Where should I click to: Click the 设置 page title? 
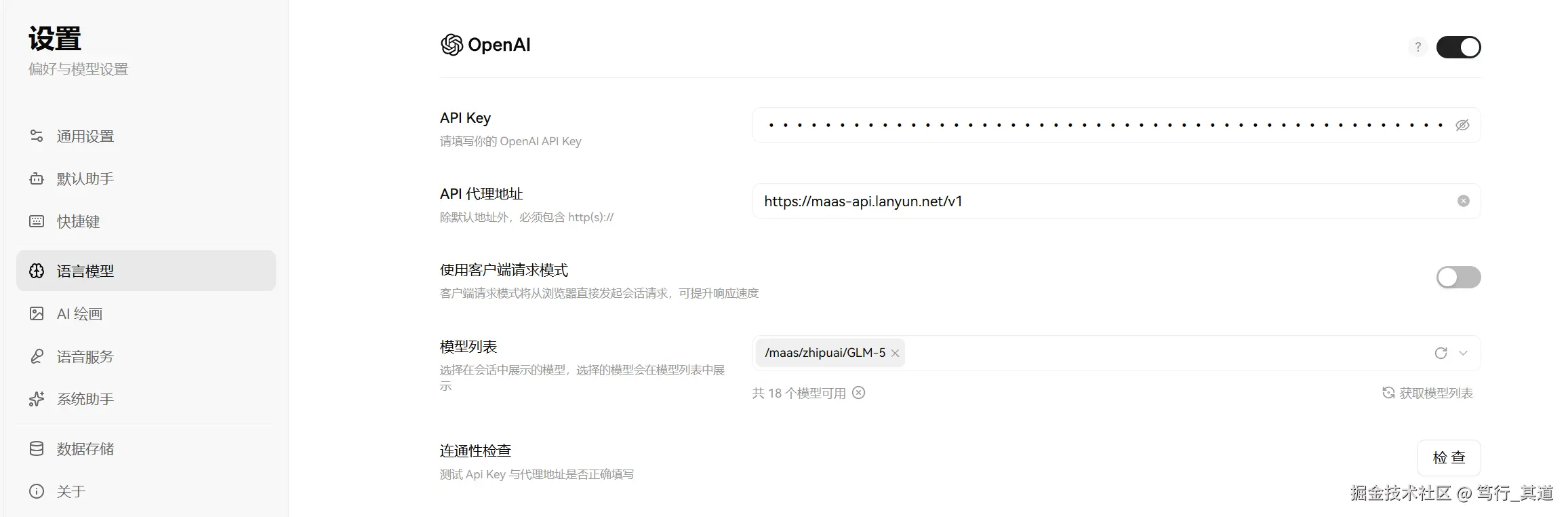pyautogui.click(x=55, y=39)
